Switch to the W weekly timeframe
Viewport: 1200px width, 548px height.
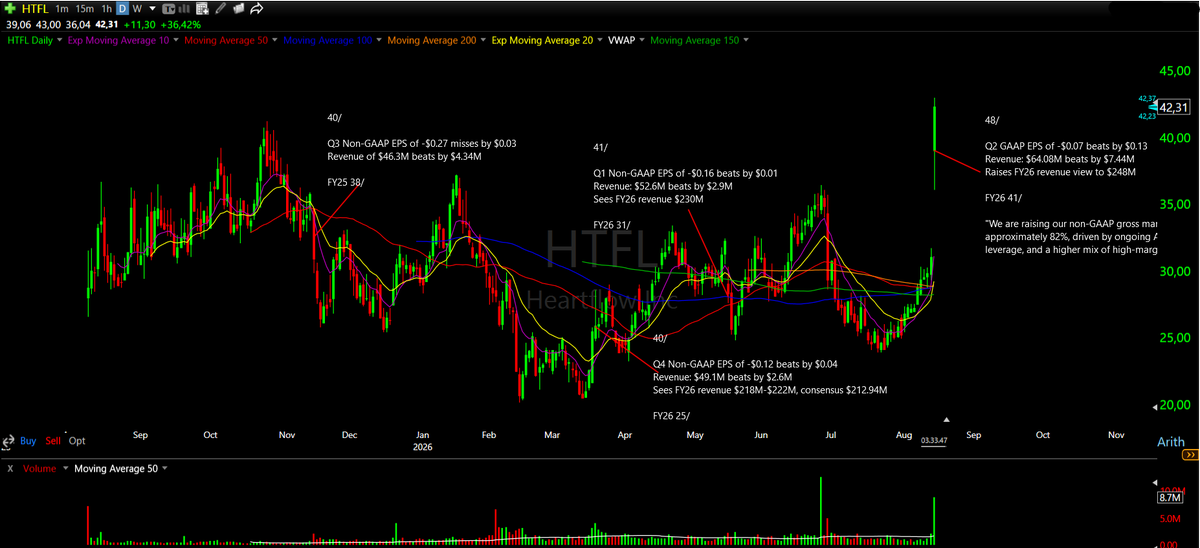[x=137, y=9]
